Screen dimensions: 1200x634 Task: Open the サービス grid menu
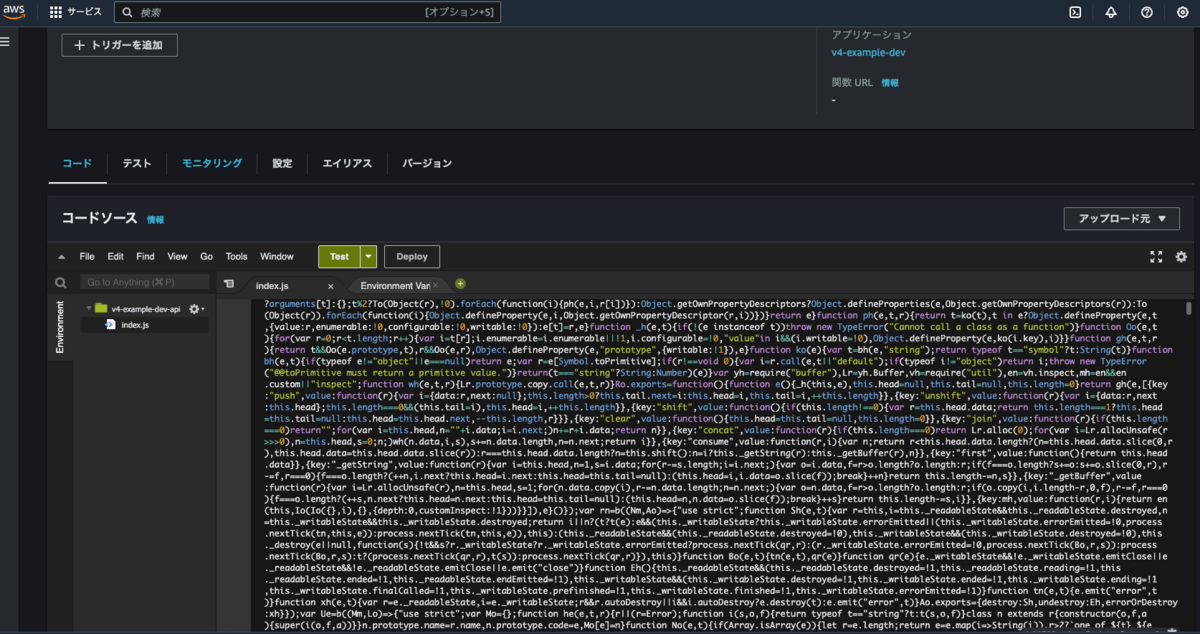click(x=75, y=13)
